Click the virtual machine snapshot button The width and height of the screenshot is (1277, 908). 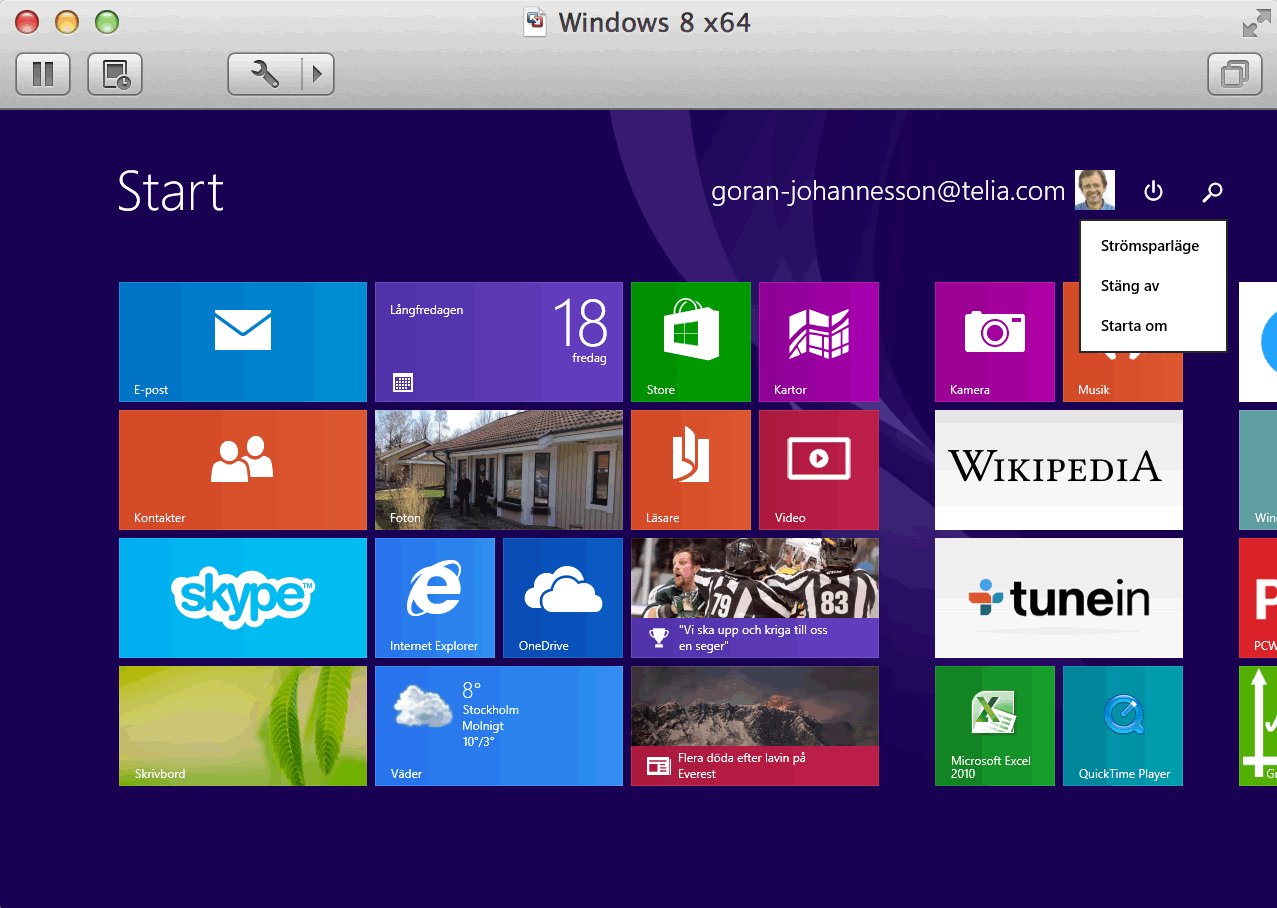(x=115, y=74)
